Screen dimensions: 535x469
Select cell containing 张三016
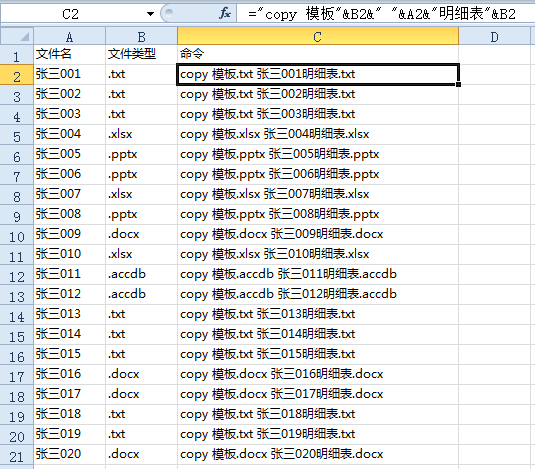pos(69,374)
